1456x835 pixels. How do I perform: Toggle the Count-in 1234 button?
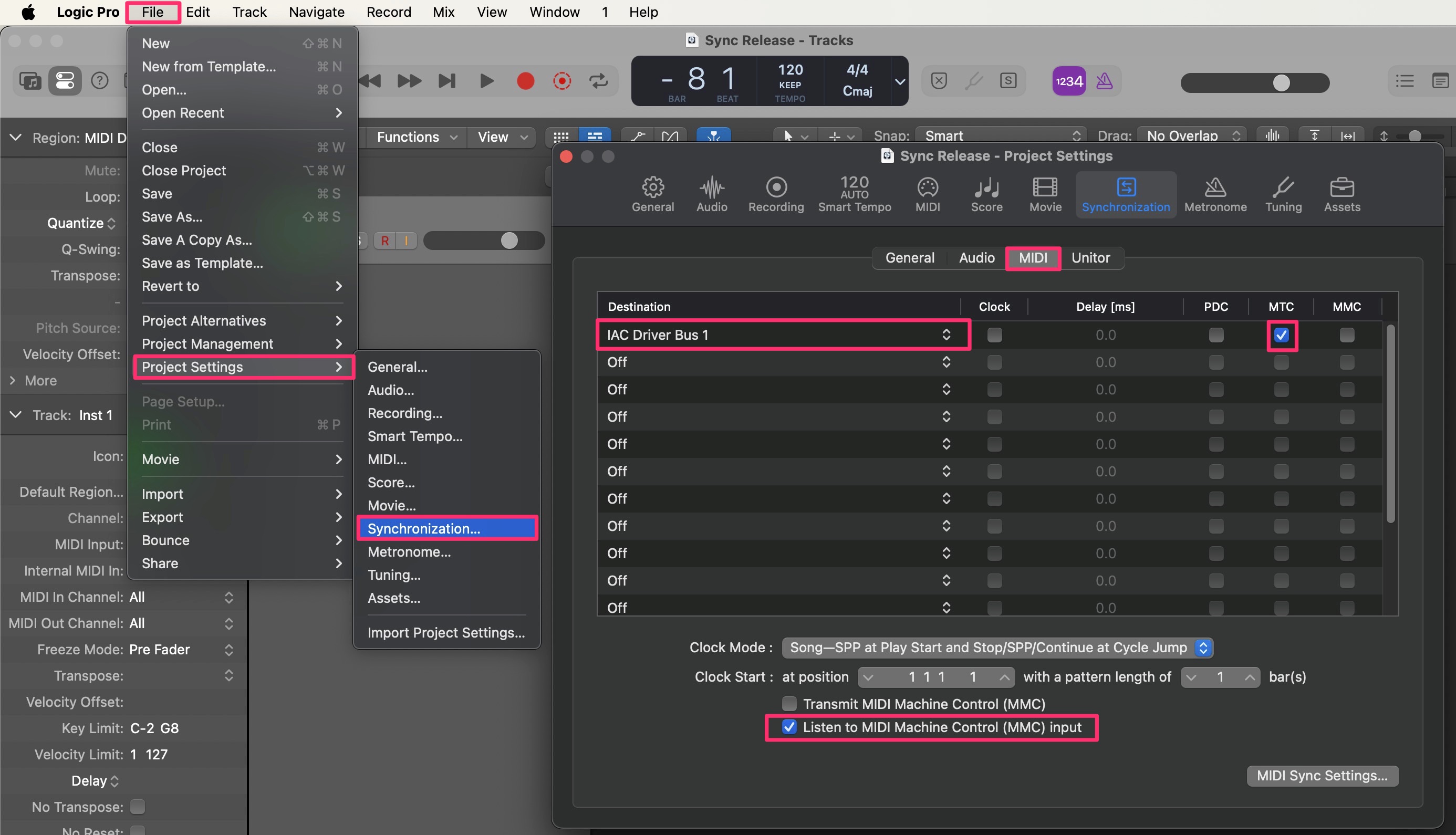tap(1068, 81)
